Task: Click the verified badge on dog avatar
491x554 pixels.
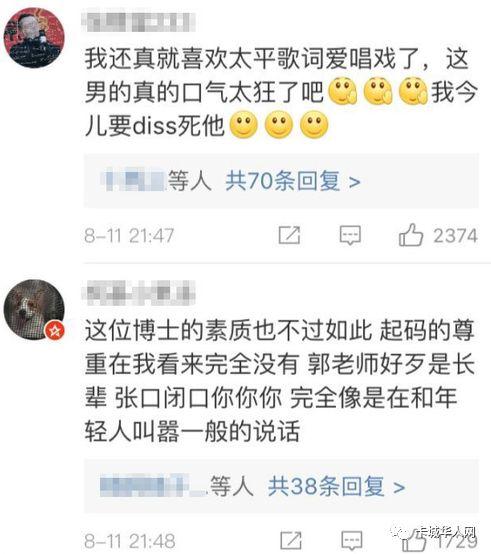Action: pos(55,331)
